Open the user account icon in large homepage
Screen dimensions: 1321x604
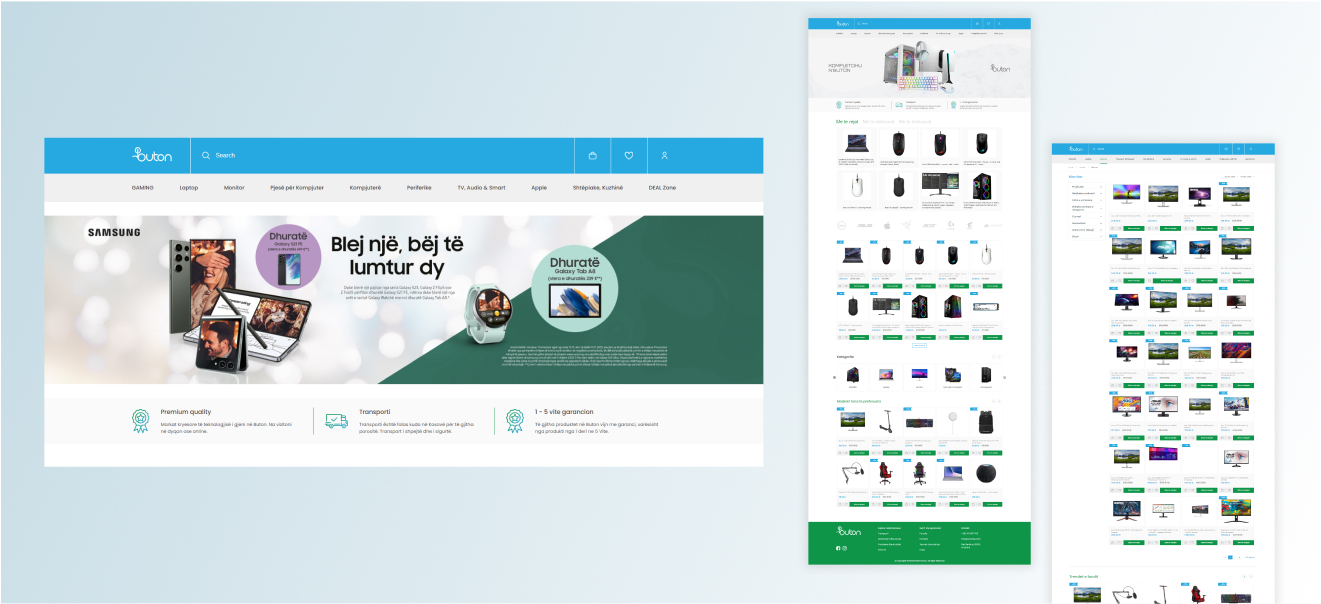[x=664, y=155]
